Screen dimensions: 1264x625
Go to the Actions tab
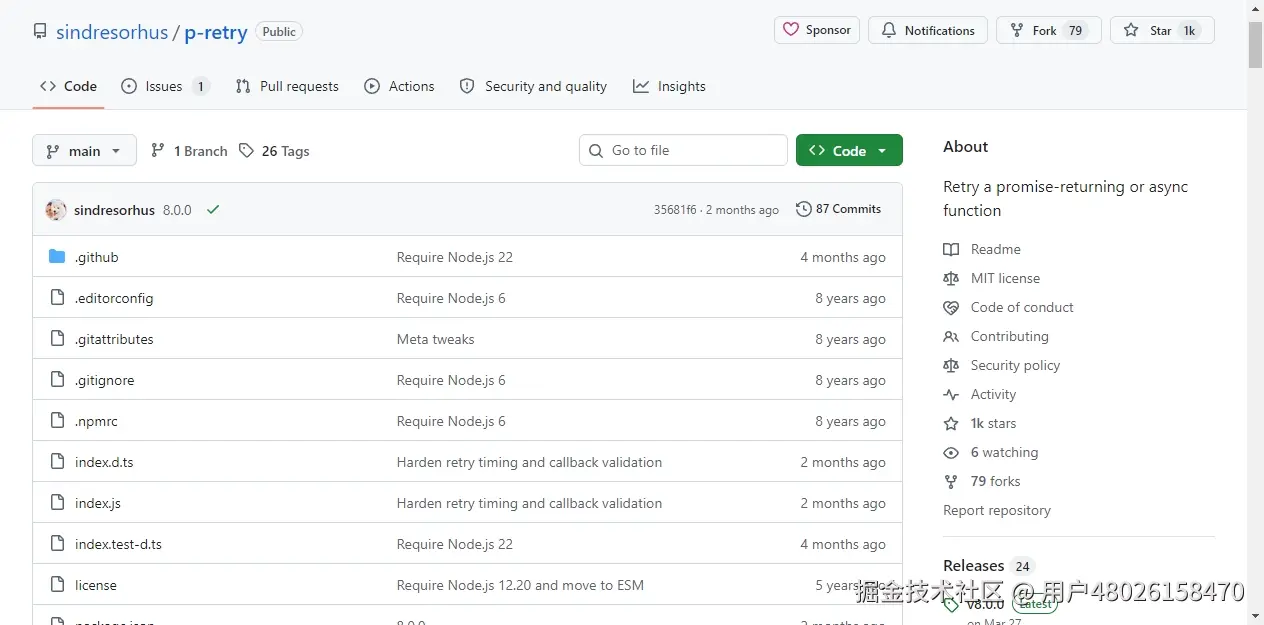pos(399,86)
